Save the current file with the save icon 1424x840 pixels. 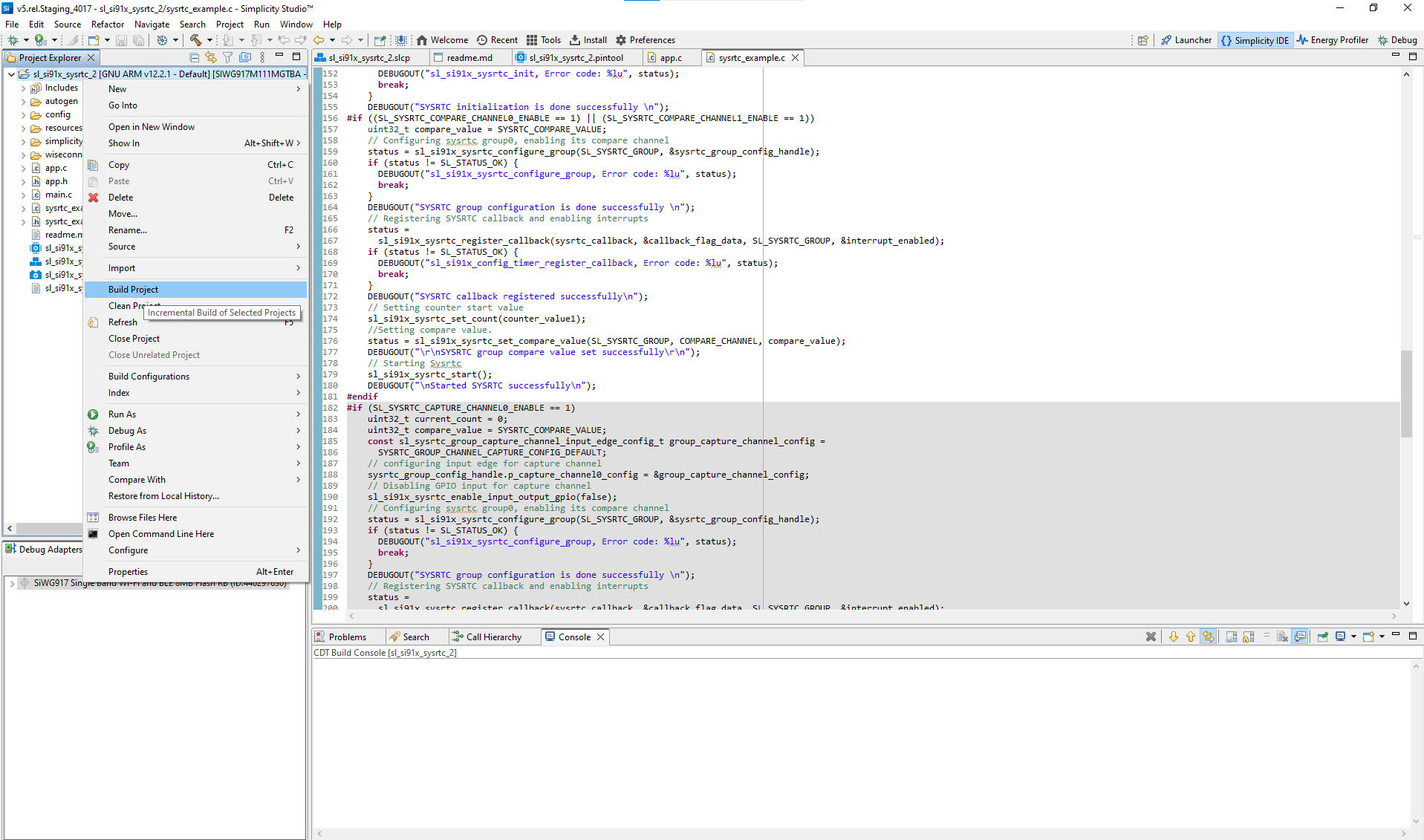point(122,40)
